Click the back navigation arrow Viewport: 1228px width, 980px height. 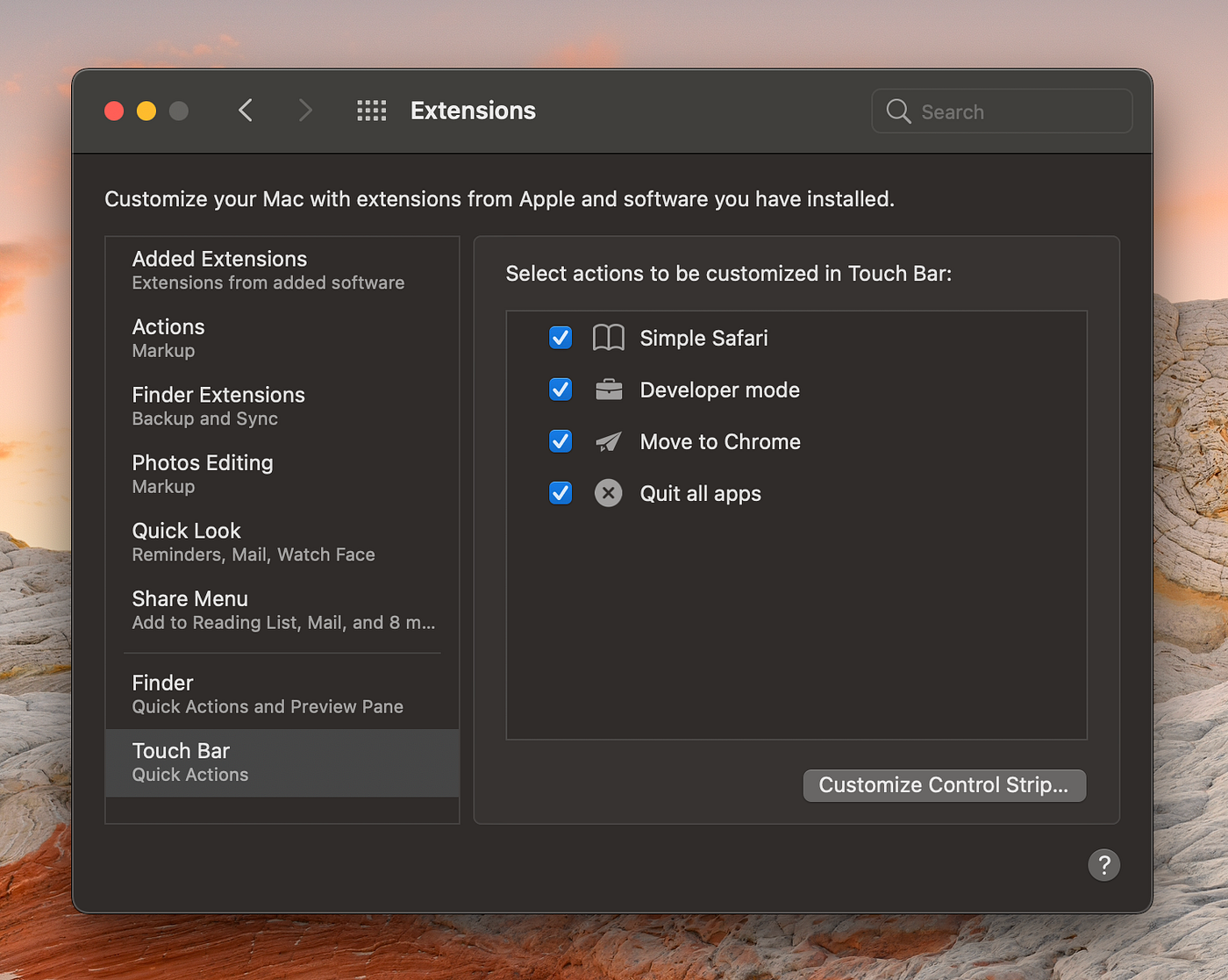[x=246, y=111]
